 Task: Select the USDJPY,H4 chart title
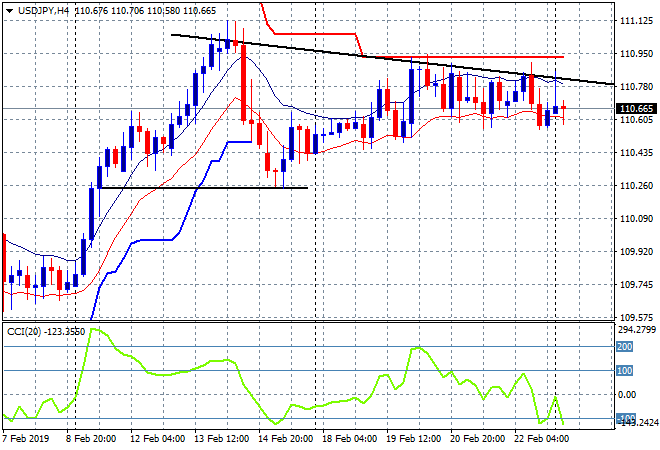pyautogui.click(x=43, y=11)
